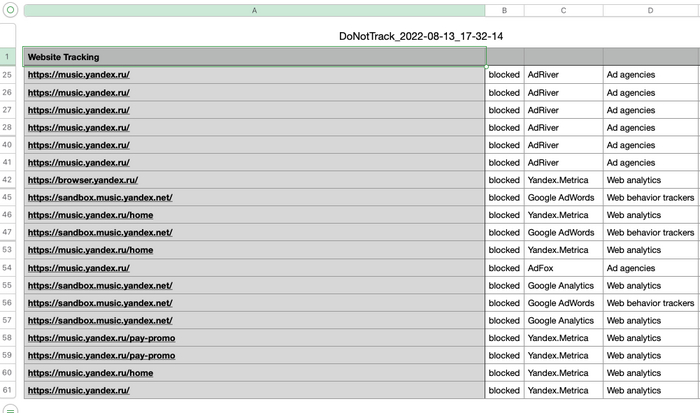Image resolution: width=700 pixels, height=413 pixels.
Task: Select Google AdWords cell in row 47
Action: point(563,232)
